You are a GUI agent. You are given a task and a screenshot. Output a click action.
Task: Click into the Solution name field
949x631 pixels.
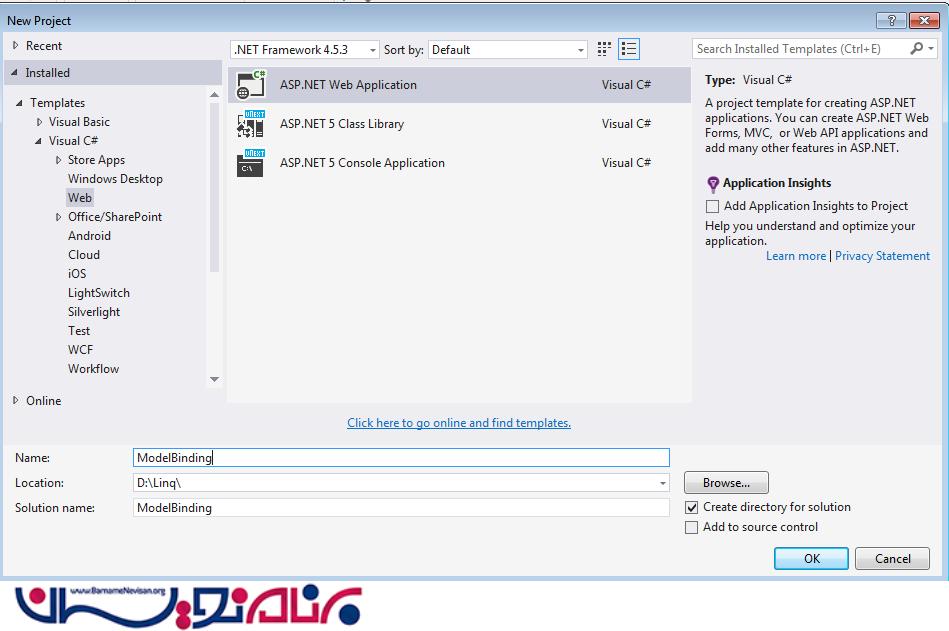pos(400,508)
